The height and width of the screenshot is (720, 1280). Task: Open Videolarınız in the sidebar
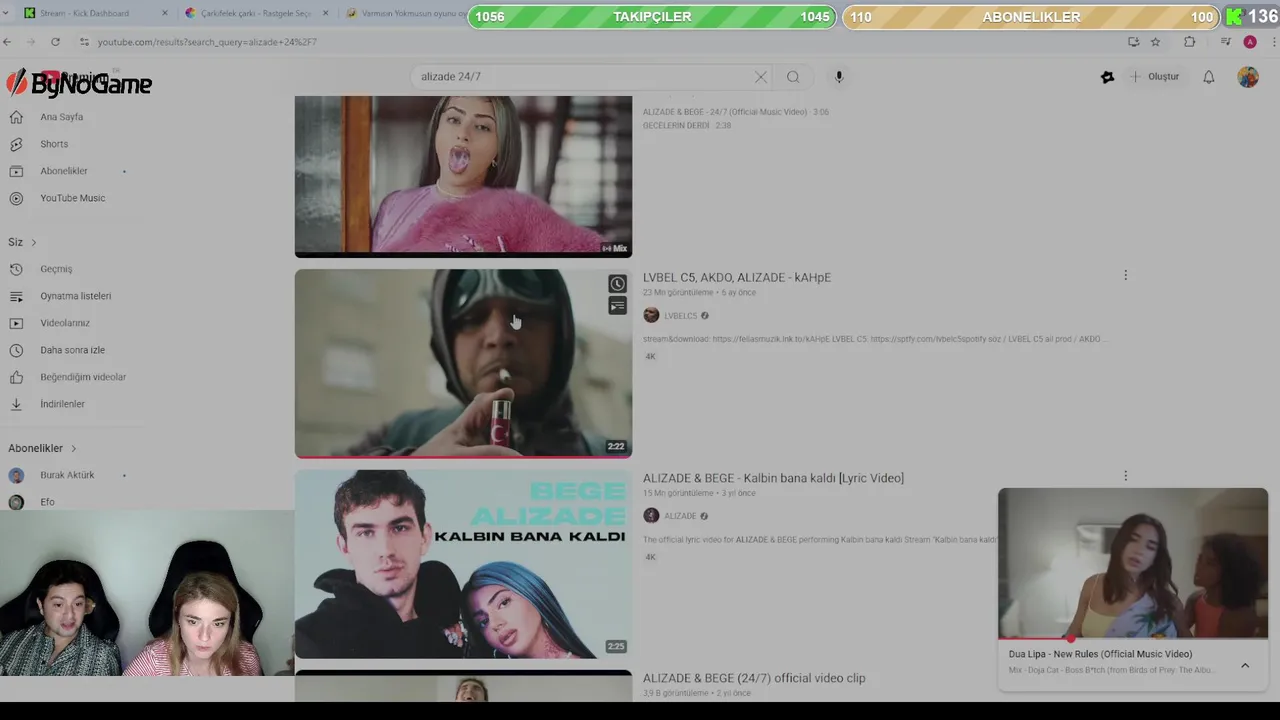point(64,323)
